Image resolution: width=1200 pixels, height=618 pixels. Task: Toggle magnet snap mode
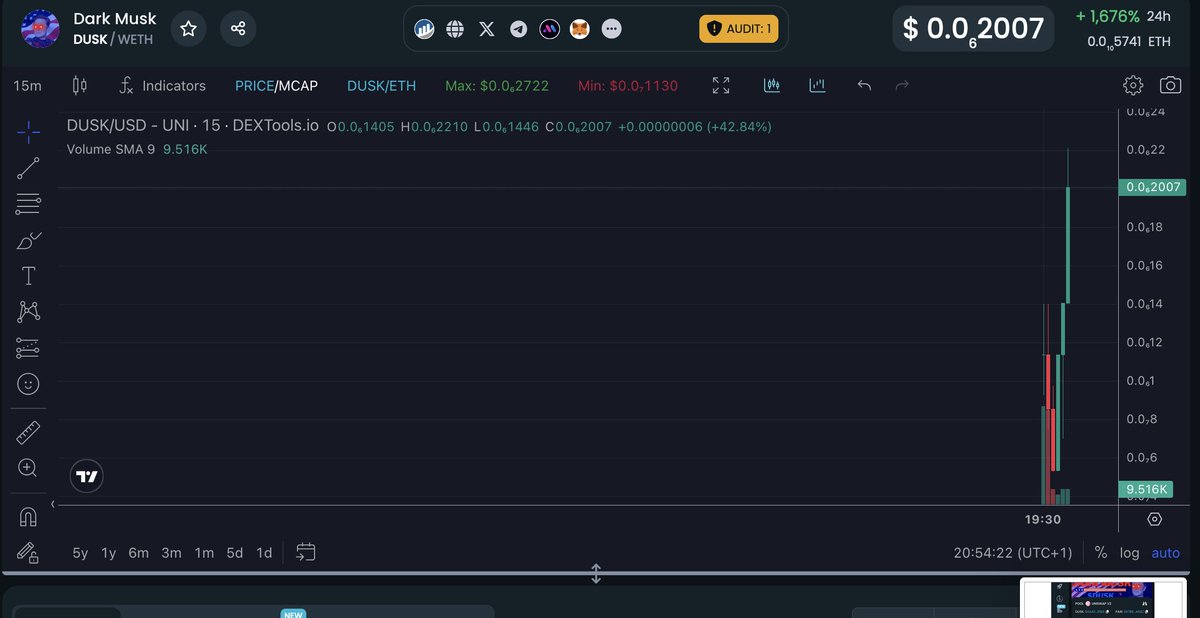point(28,517)
